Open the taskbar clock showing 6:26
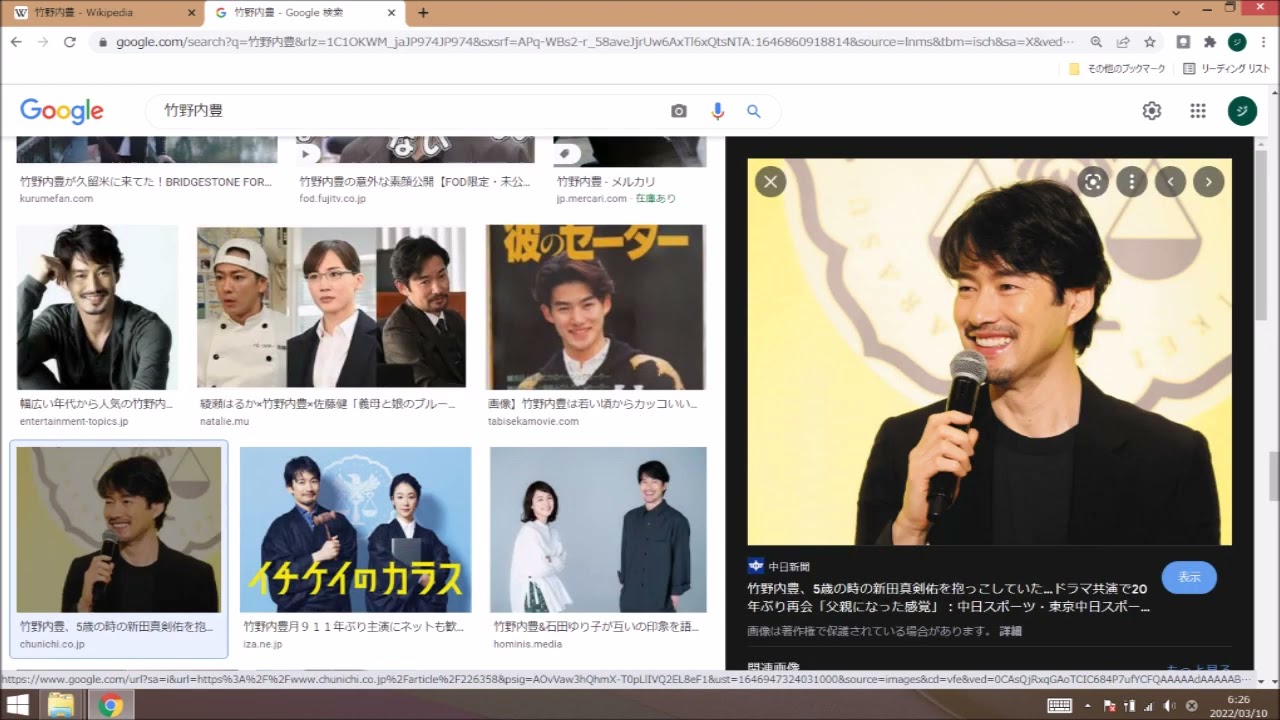The height and width of the screenshot is (720, 1280). [1238, 705]
